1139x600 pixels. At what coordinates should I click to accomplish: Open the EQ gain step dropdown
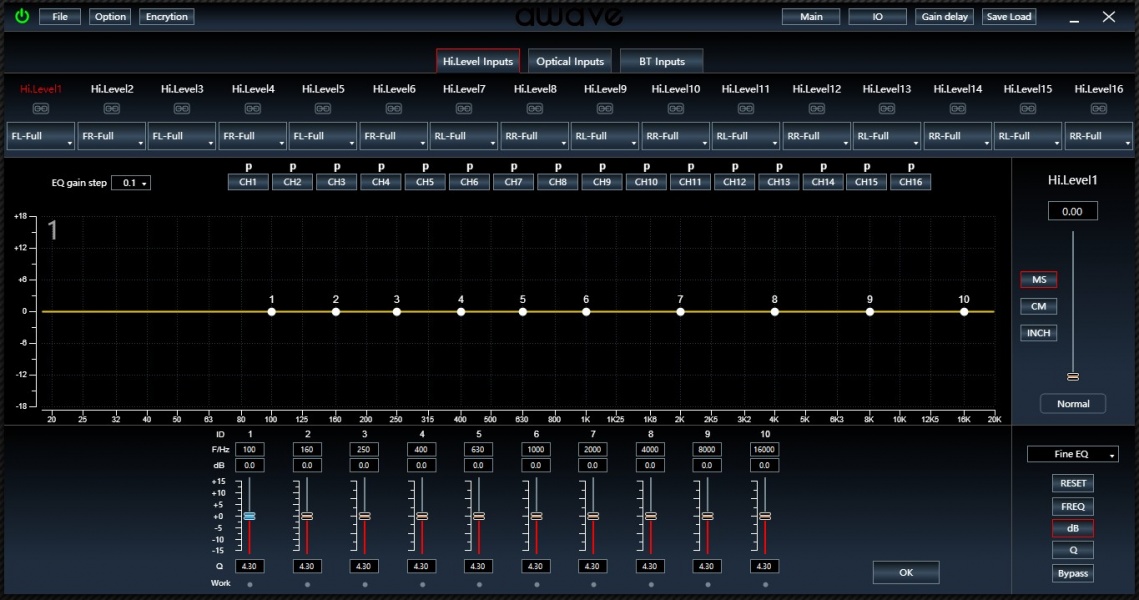pos(131,183)
